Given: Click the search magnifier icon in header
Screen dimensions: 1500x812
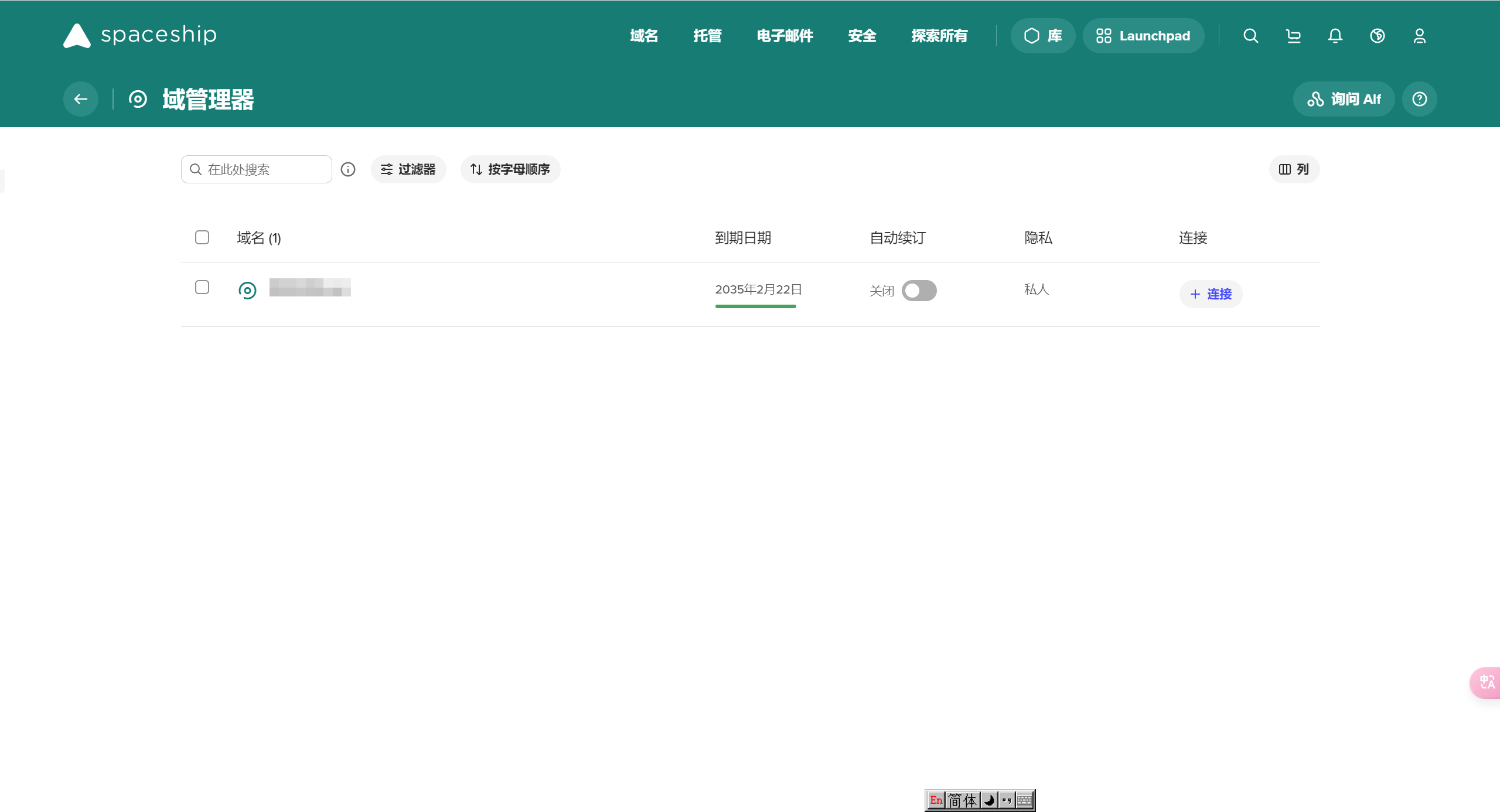Looking at the screenshot, I should pyautogui.click(x=1250, y=36).
